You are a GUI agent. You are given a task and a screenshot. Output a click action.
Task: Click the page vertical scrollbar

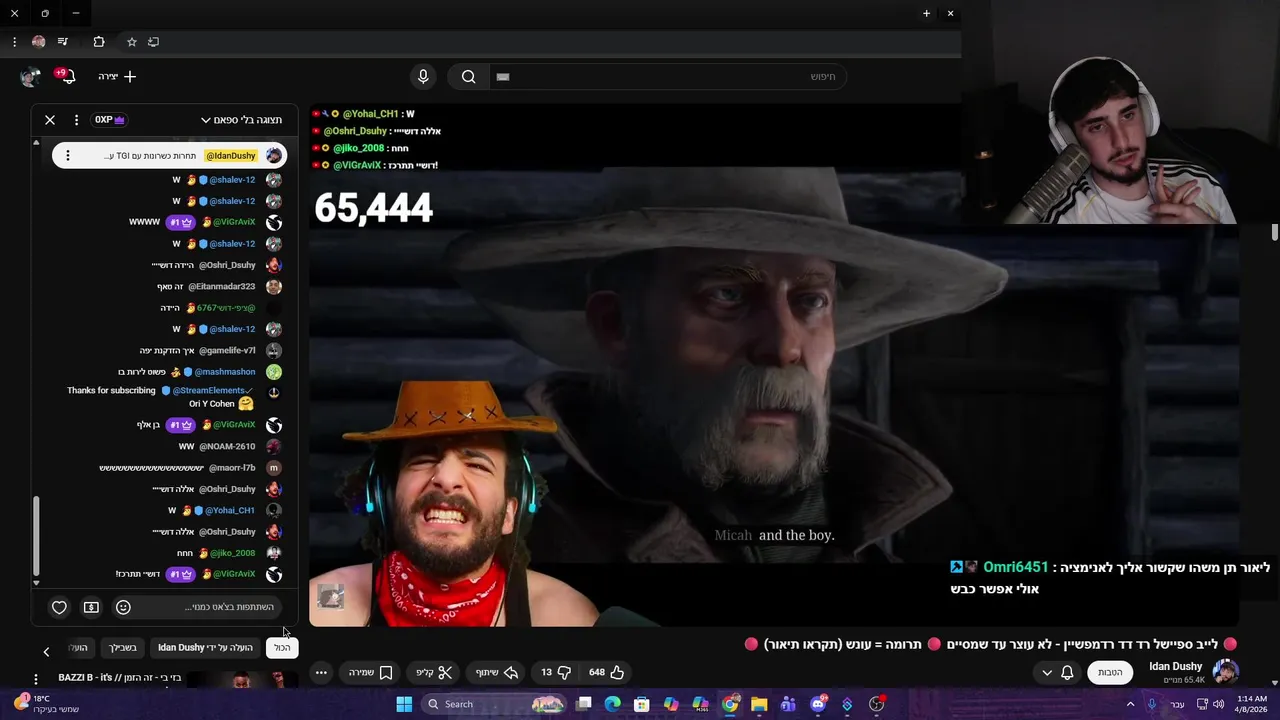(x=1274, y=232)
